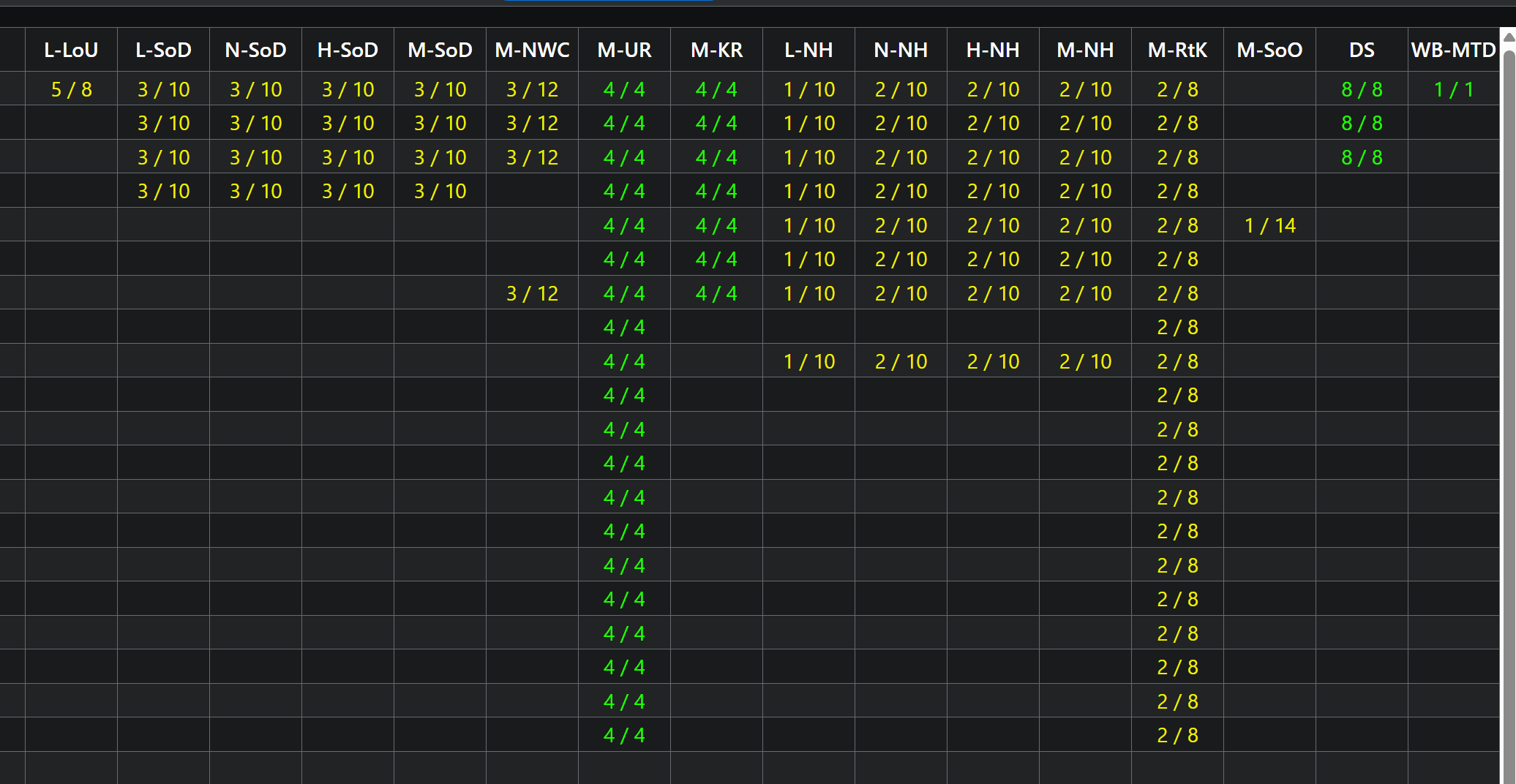Click the DS column header

pyautogui.click(x=1362, y=50)
